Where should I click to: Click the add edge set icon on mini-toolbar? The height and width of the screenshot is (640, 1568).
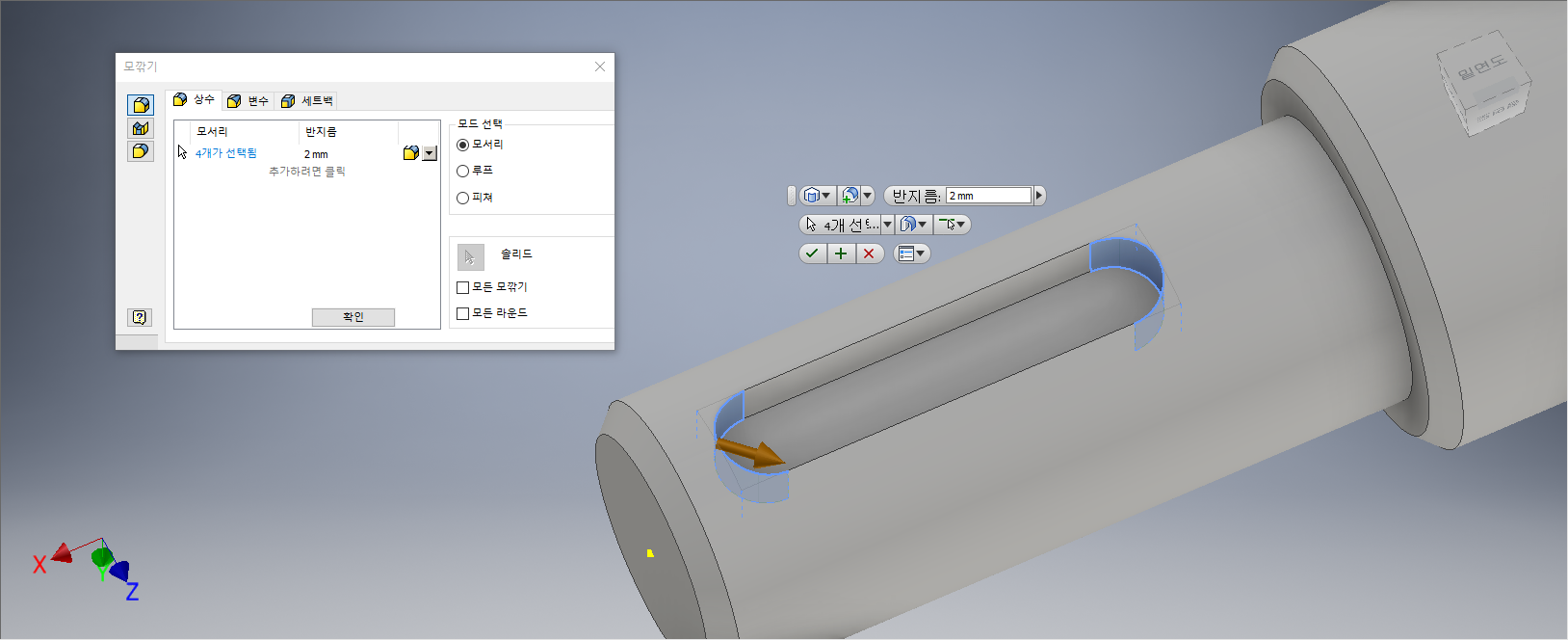coord(849,196)
